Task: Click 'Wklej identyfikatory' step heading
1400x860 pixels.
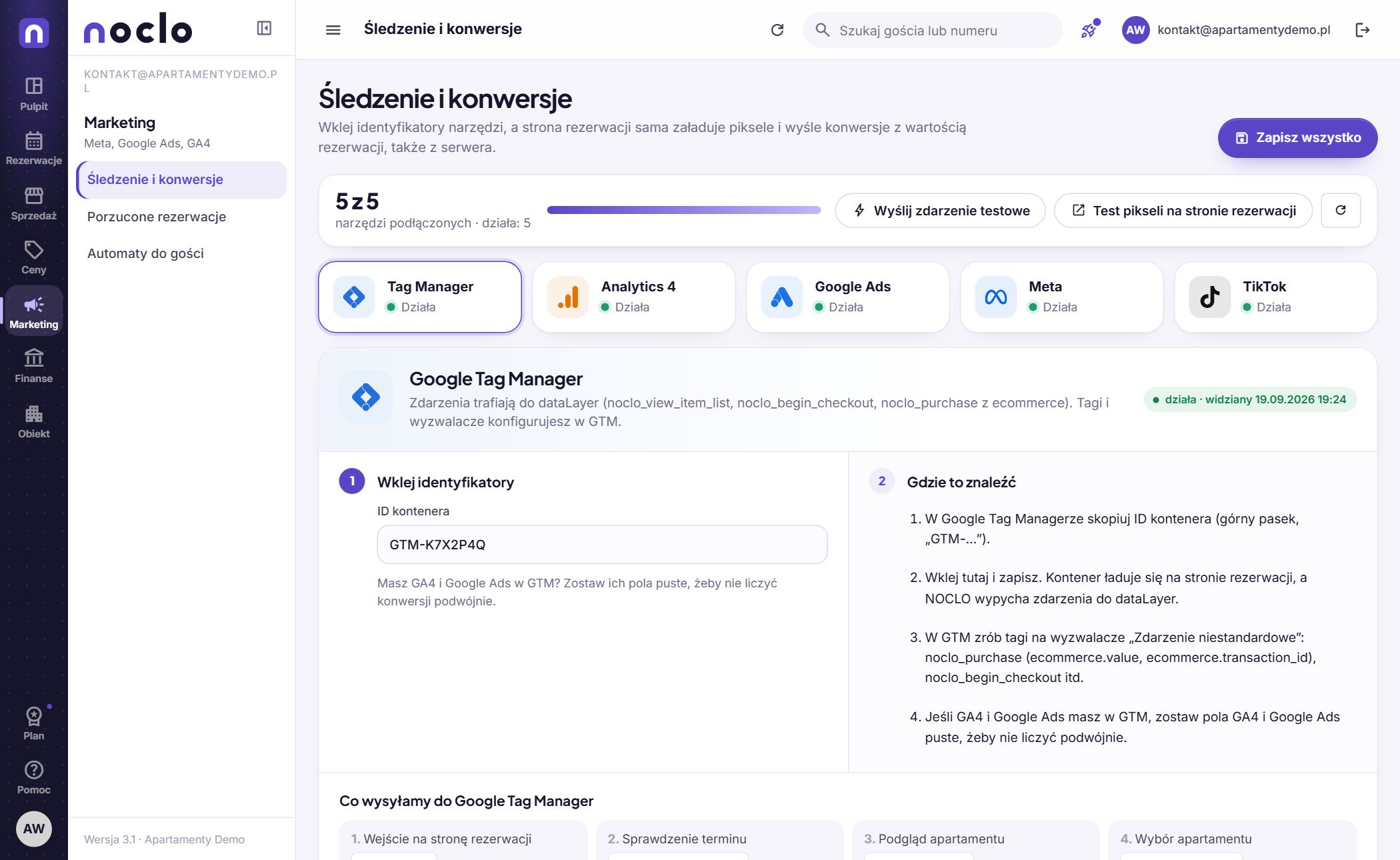Action: point(445,482)
